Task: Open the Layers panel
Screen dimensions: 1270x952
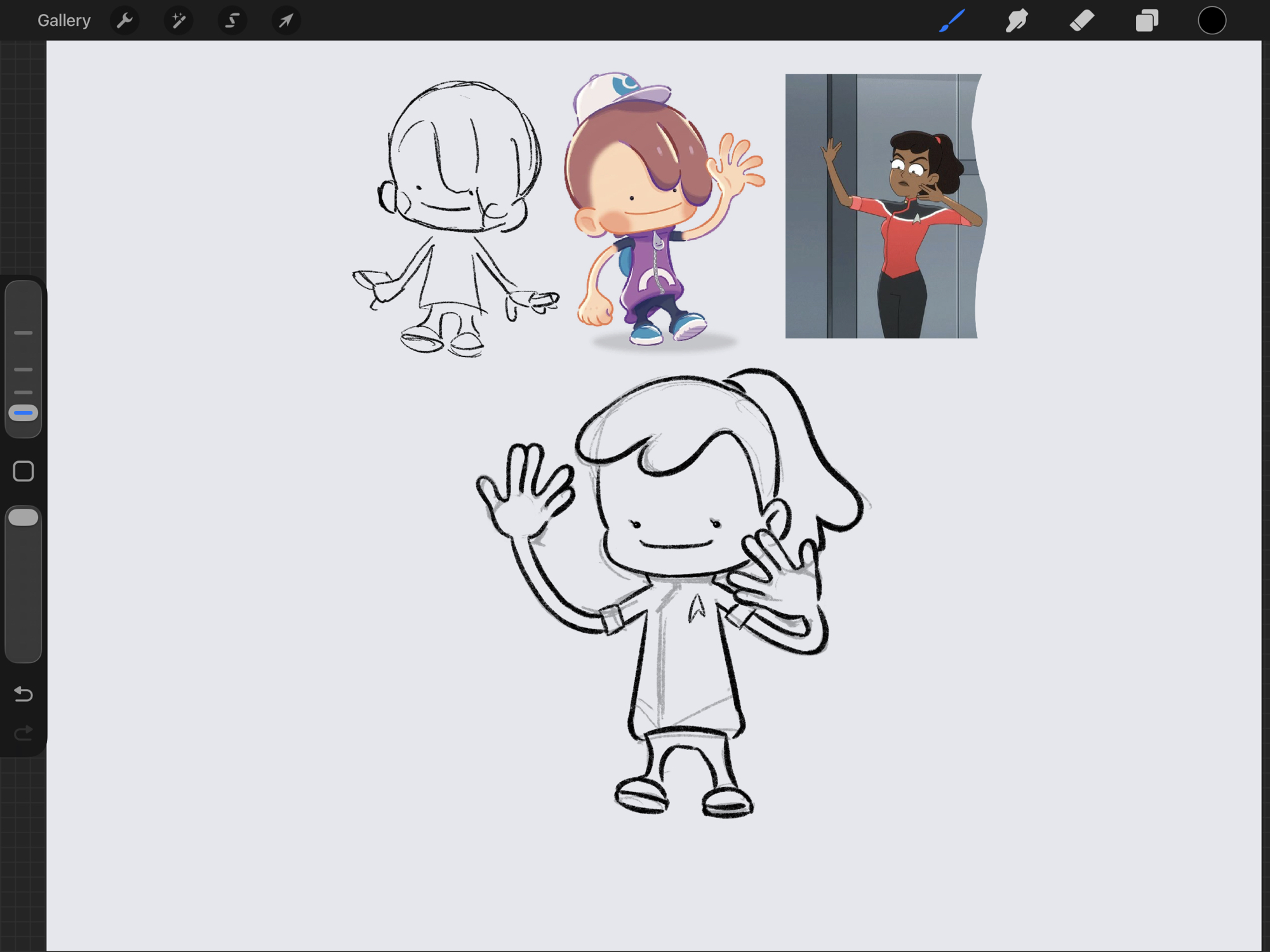Action: tap(1147, 20)
